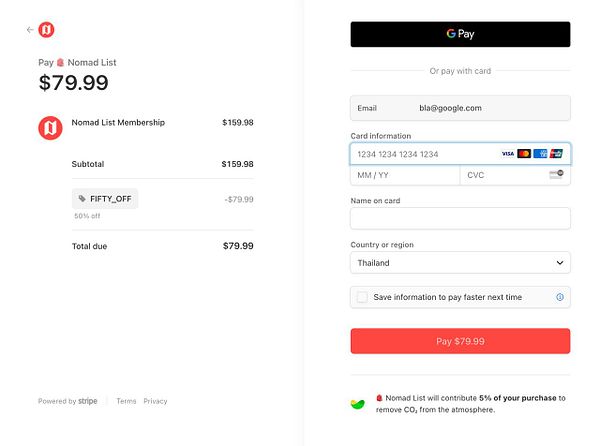
Task: Click the Visa card icon
Action: coord(508,154)
